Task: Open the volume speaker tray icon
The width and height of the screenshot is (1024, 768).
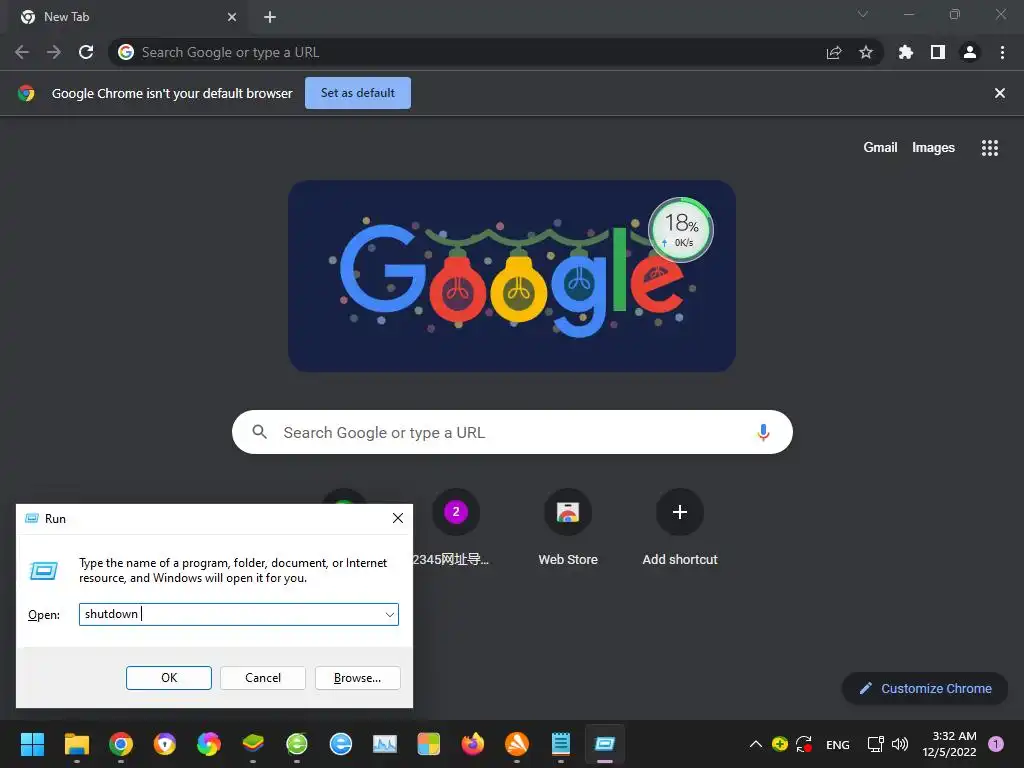Action: click(900, 744)
